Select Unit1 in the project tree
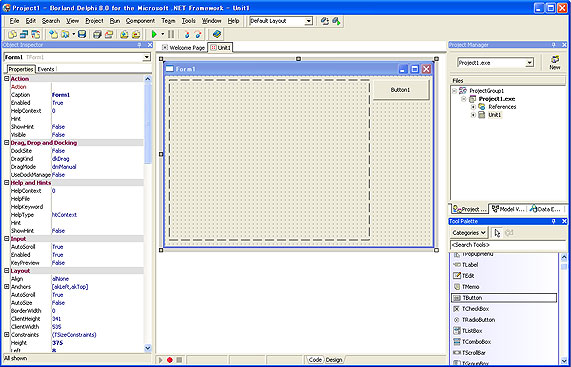This screenshot has height=367, width=571. click(494, 115)
